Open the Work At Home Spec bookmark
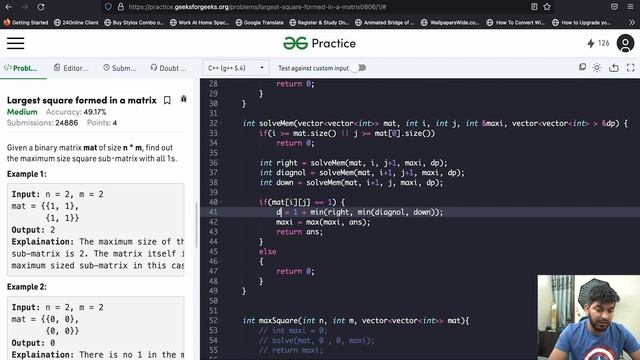Screen dimensions: 640x360 [200, 22]
